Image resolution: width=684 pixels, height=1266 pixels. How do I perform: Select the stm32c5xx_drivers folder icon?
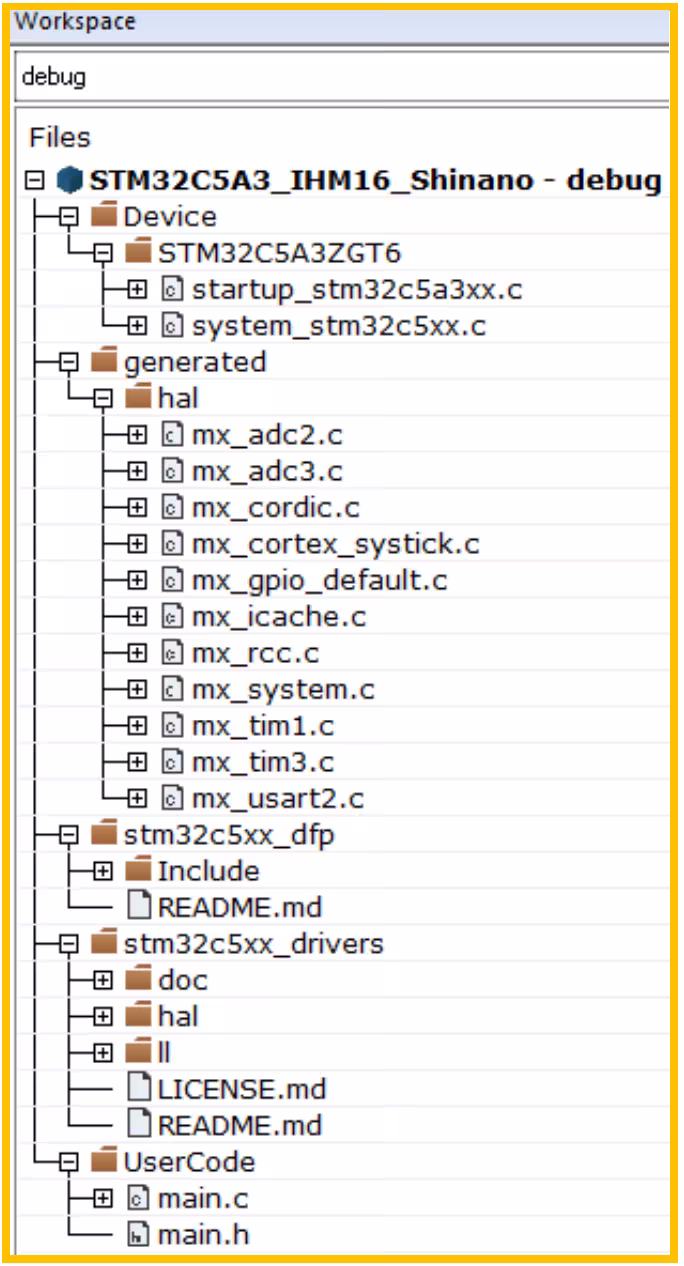click(x=104, y=943)
